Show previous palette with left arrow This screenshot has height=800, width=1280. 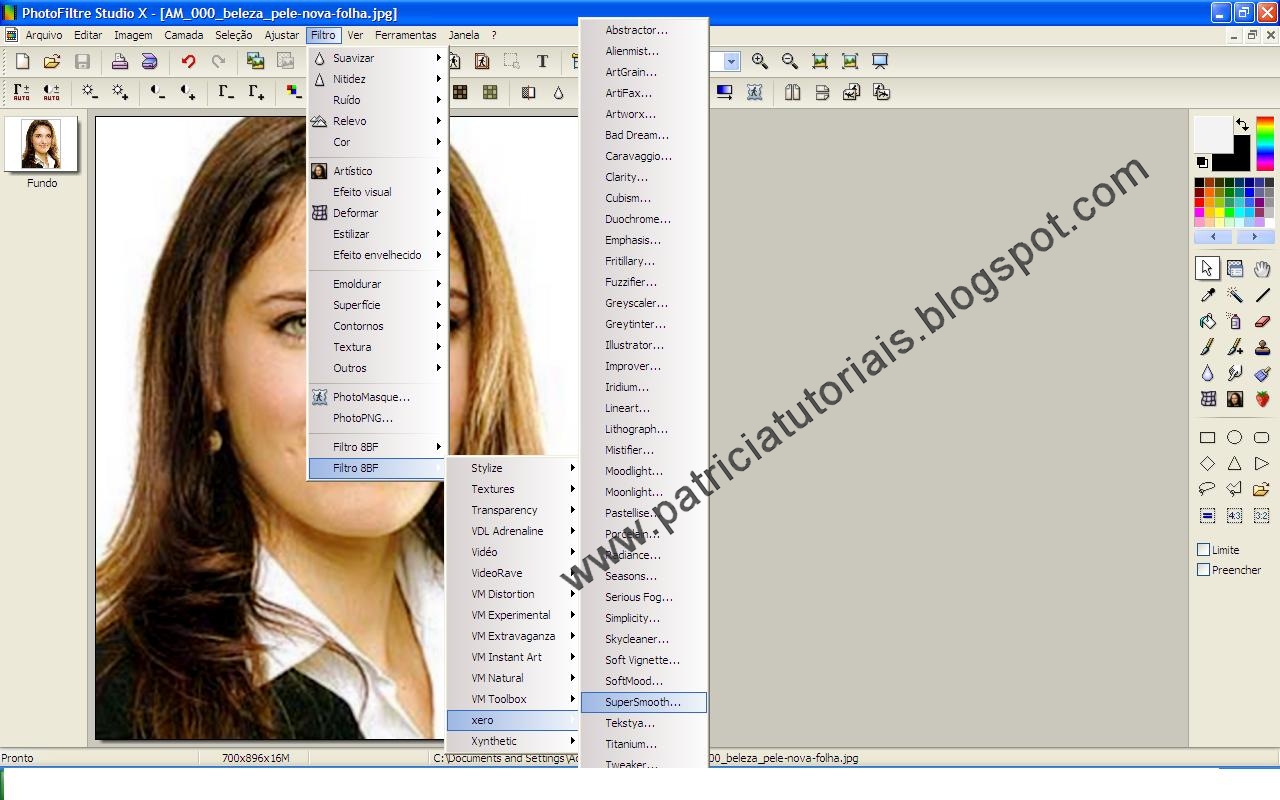click(1214, 237)
